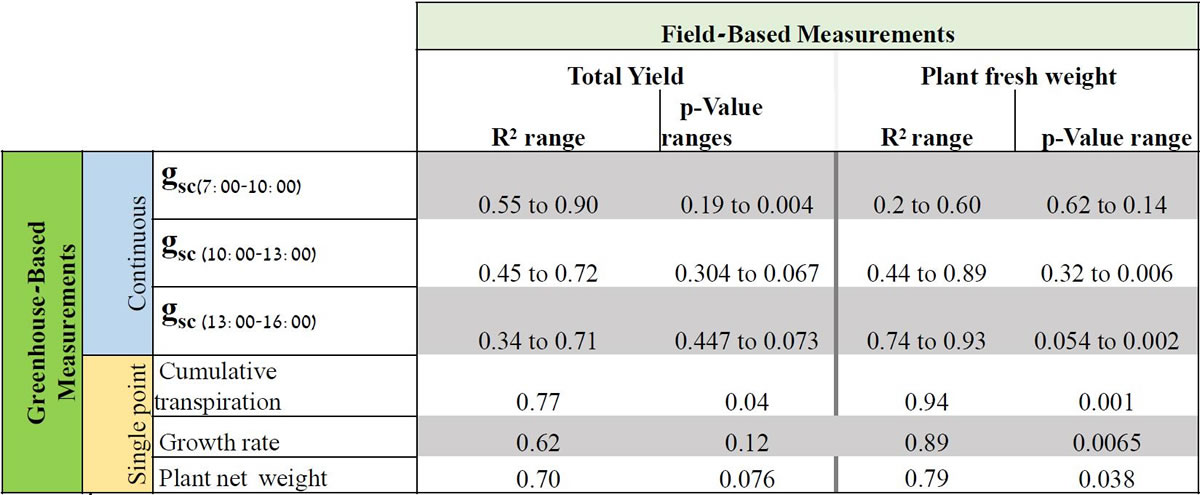Screen dimensions: 1200x495
Task: Select the gsc (13:00-16:00) row label
Action: 238,320
